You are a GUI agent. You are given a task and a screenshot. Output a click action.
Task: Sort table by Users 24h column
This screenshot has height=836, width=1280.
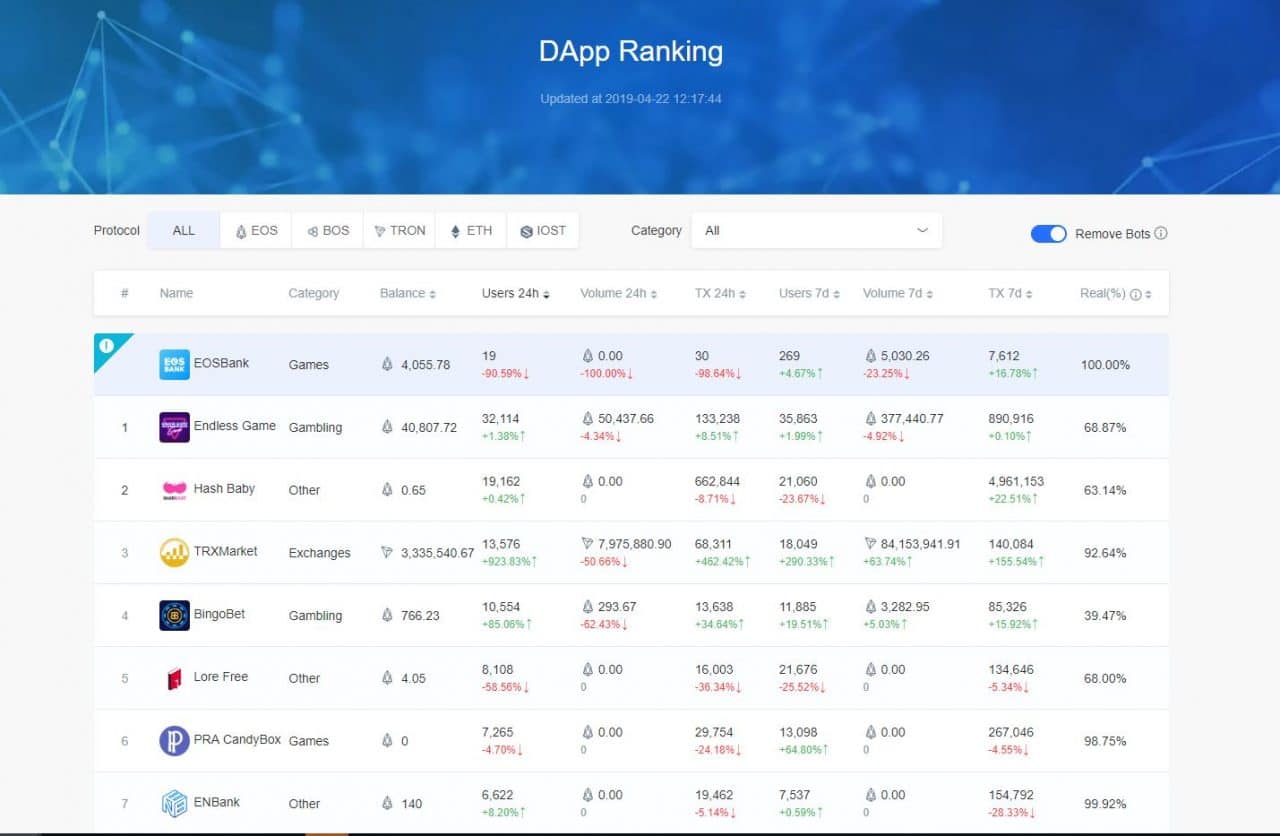click(516, 293)
